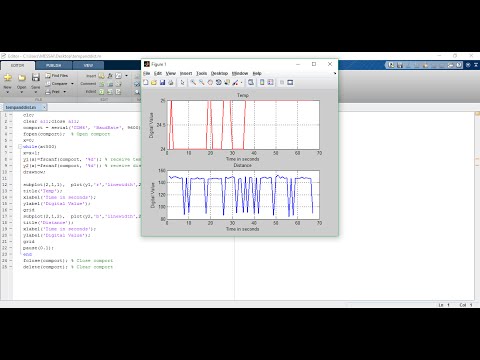This screenshot has height=360, width=480.
Task: Switch to the VIEW ribbon tab
Action: pyautogui.click(x=88, y=65)
